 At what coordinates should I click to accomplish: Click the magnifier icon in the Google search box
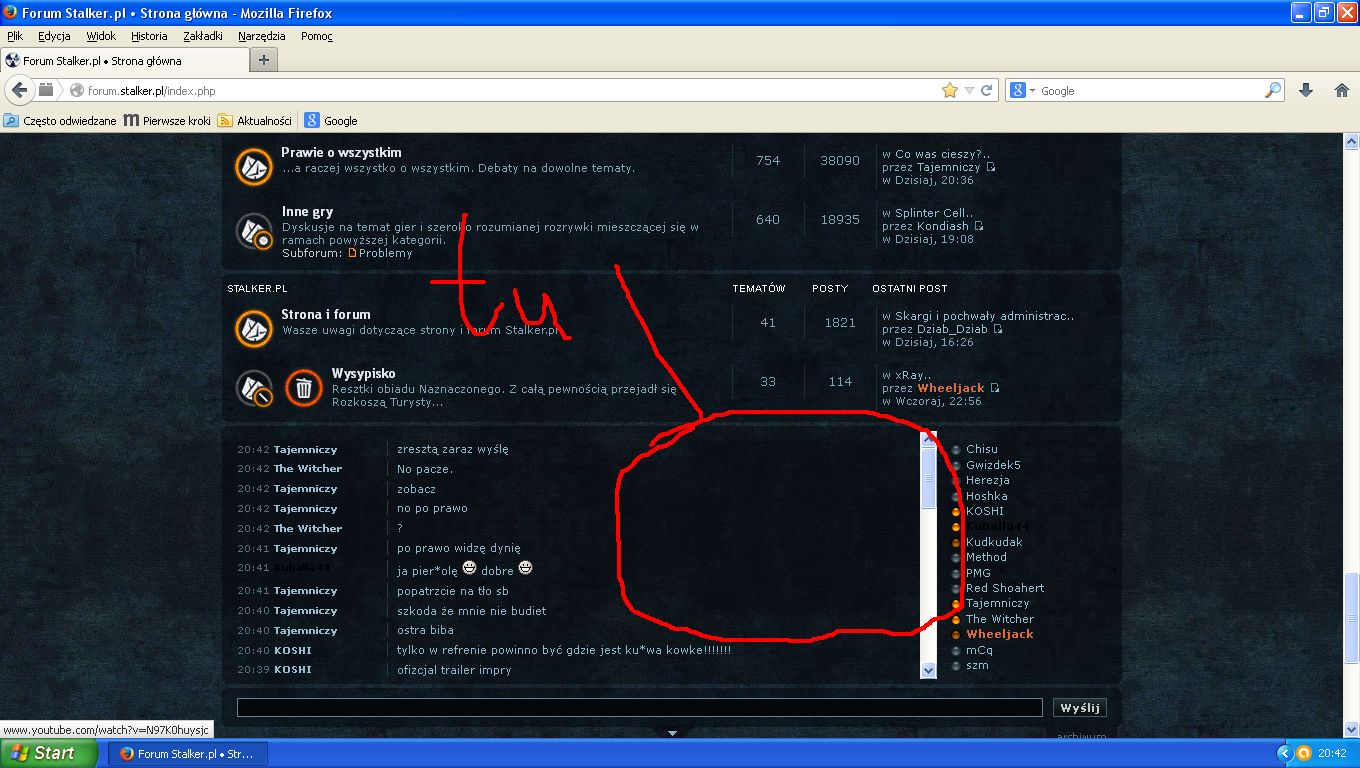[1273, 90]
